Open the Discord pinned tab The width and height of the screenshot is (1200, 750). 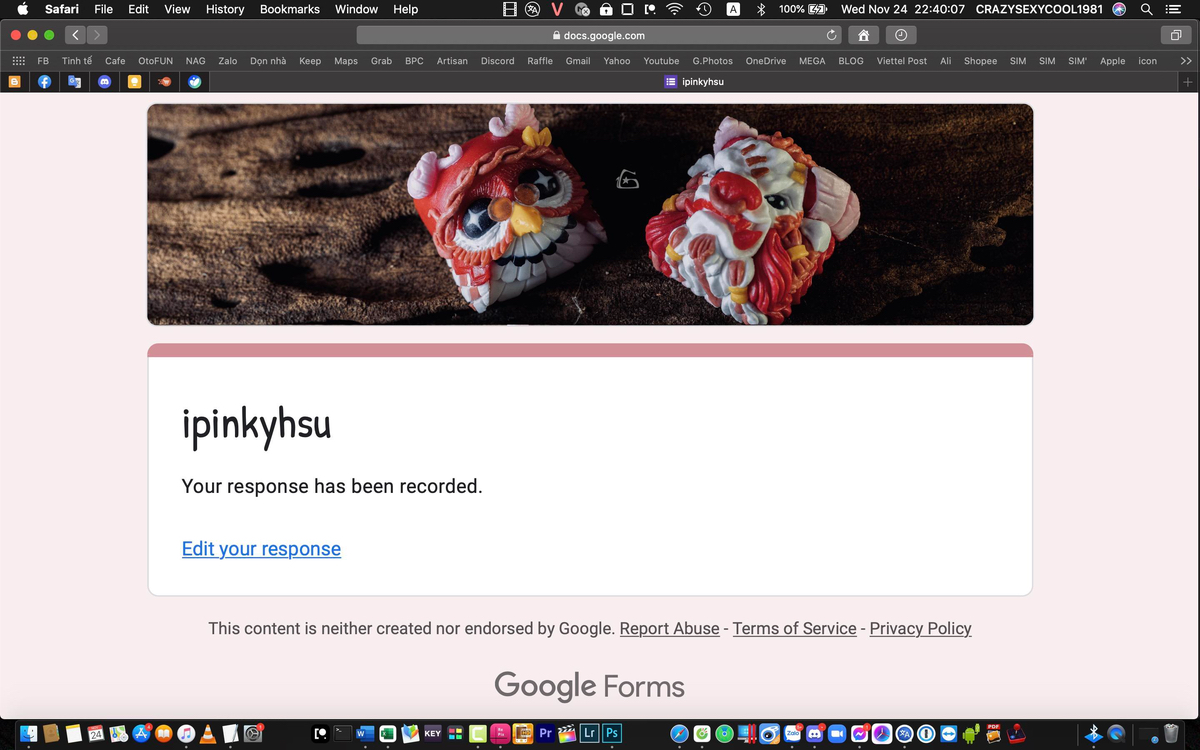click(105, 82)
